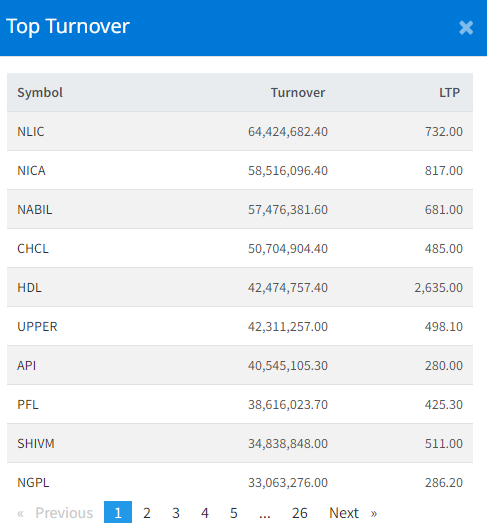Go to pagination page 2
Viewport: 487px width, 532px height.
click(x=147, y=513)
